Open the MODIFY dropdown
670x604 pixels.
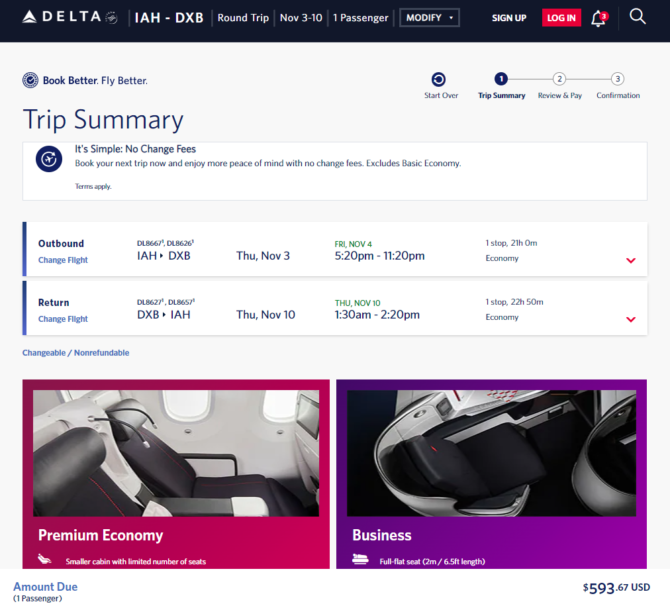429,18
